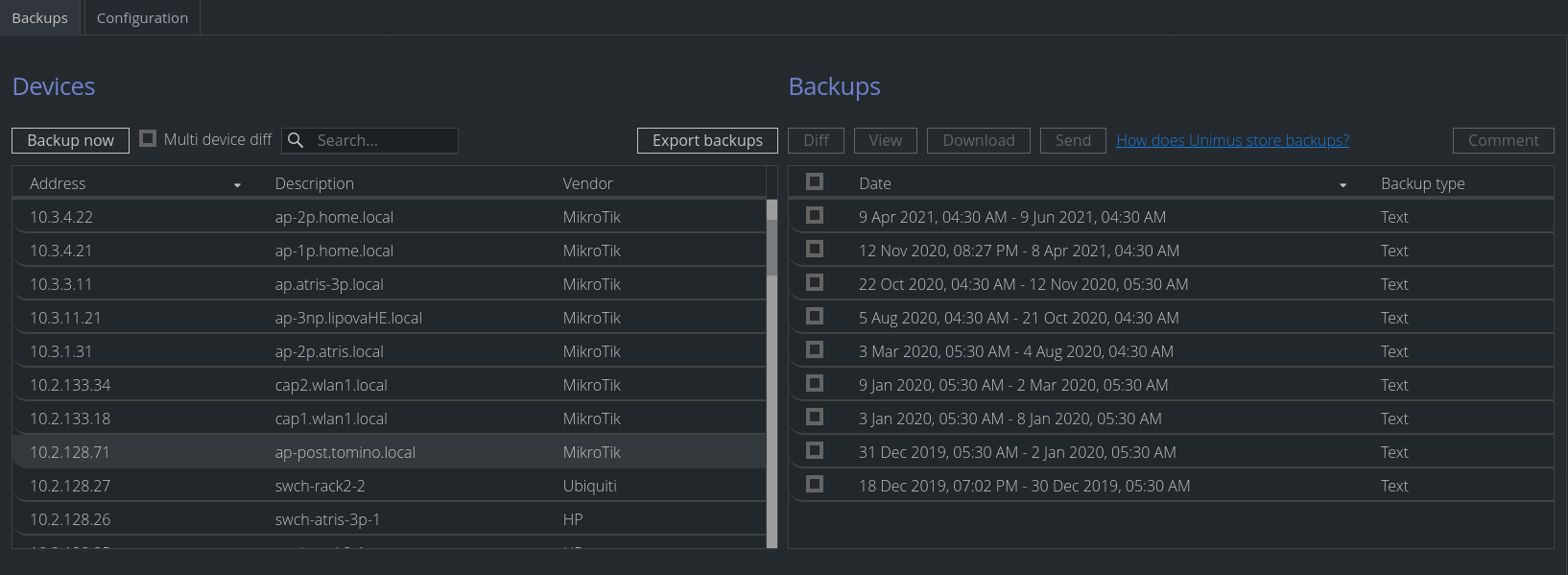Click Text type of 31 Dec 2019 backup
This screenshot has height=575, width=1568.
[x=1394, y=452]
